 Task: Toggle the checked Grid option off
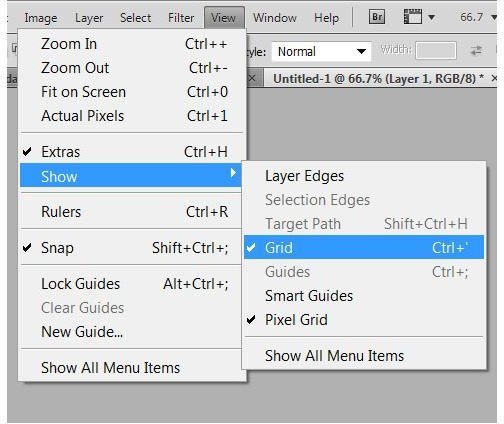point(364,247)
